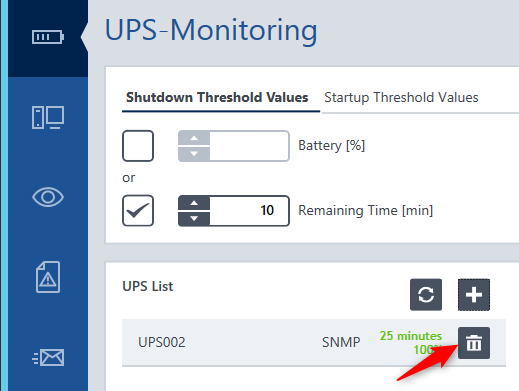Open the eye monitoring view in sidebar
The width and height of the screenshot is (519, 391).
(48, 197)
